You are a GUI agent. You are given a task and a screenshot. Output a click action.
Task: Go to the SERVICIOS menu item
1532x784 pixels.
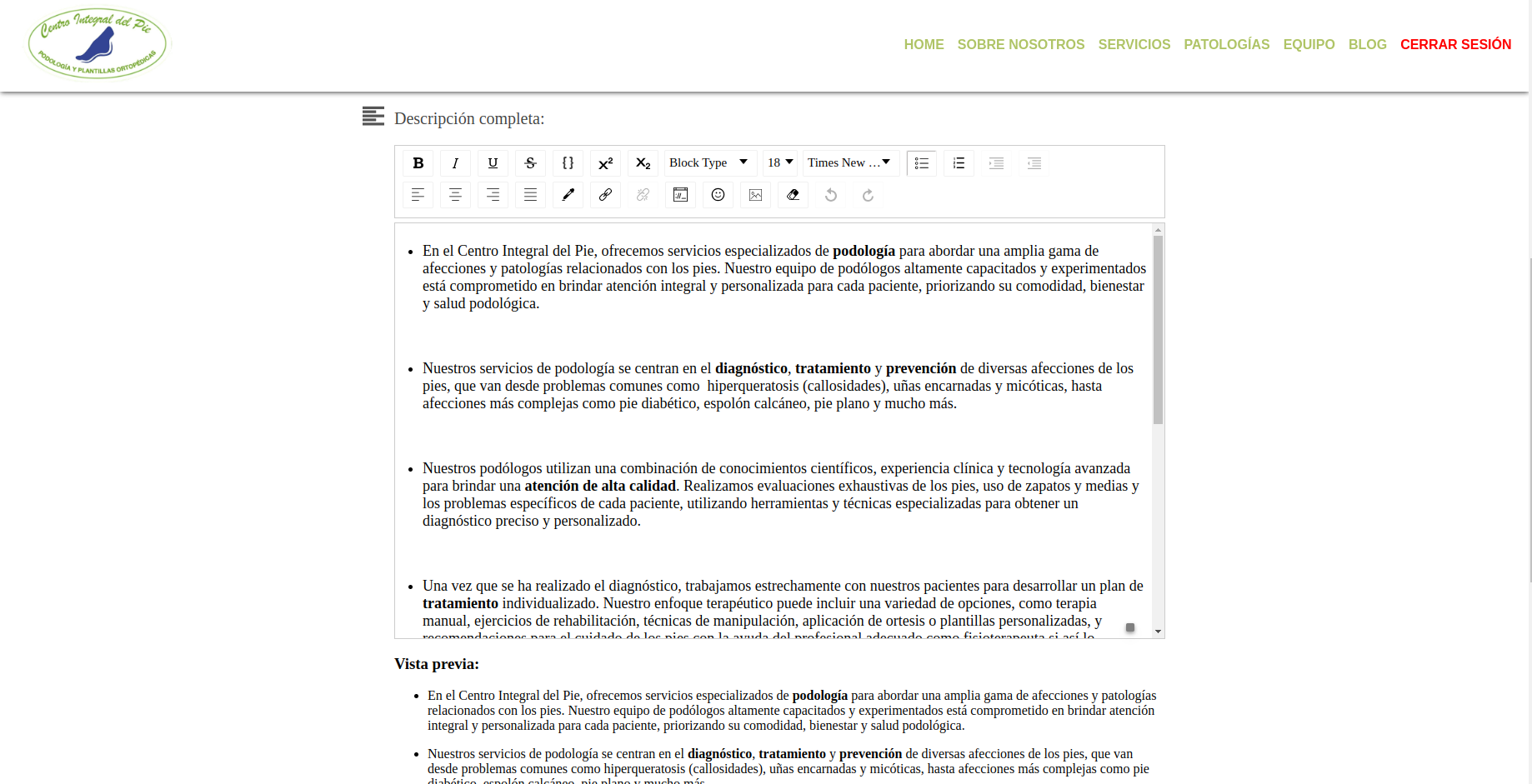1134,45
